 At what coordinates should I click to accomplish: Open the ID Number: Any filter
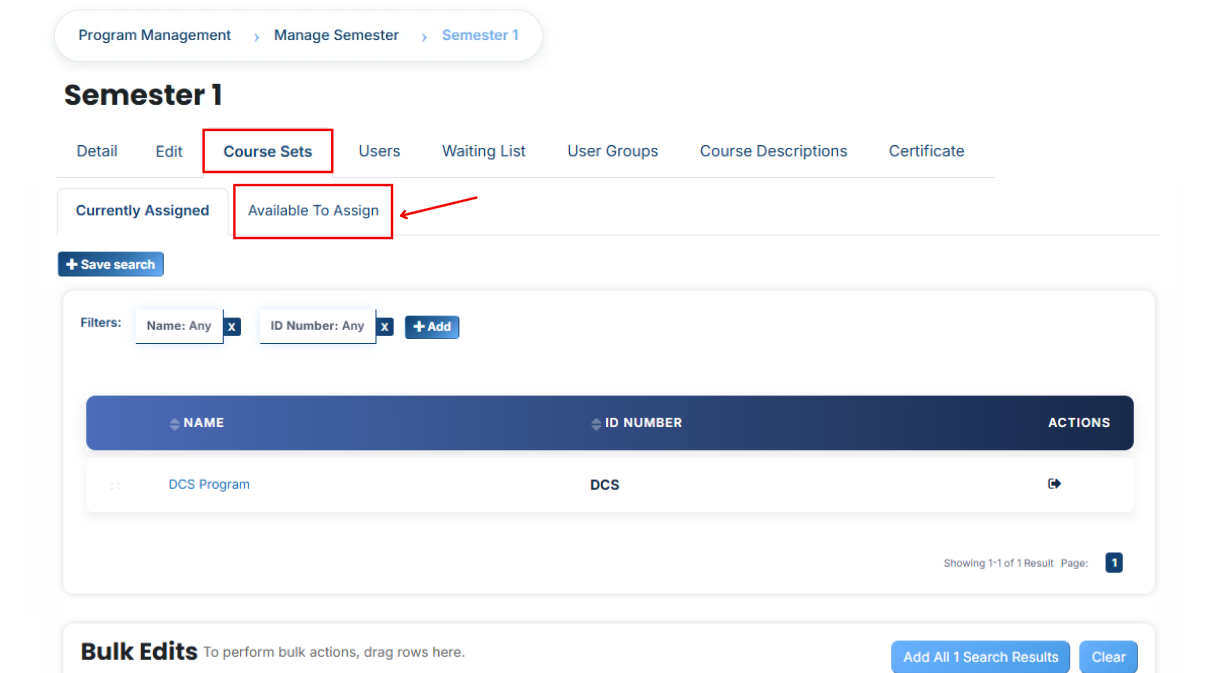point(317,326)
